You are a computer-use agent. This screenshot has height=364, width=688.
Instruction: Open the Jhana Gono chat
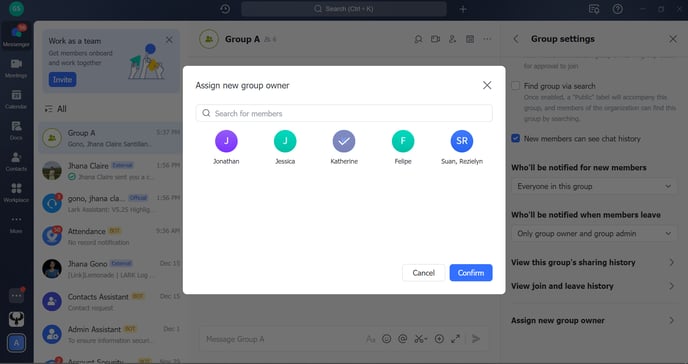110,268
